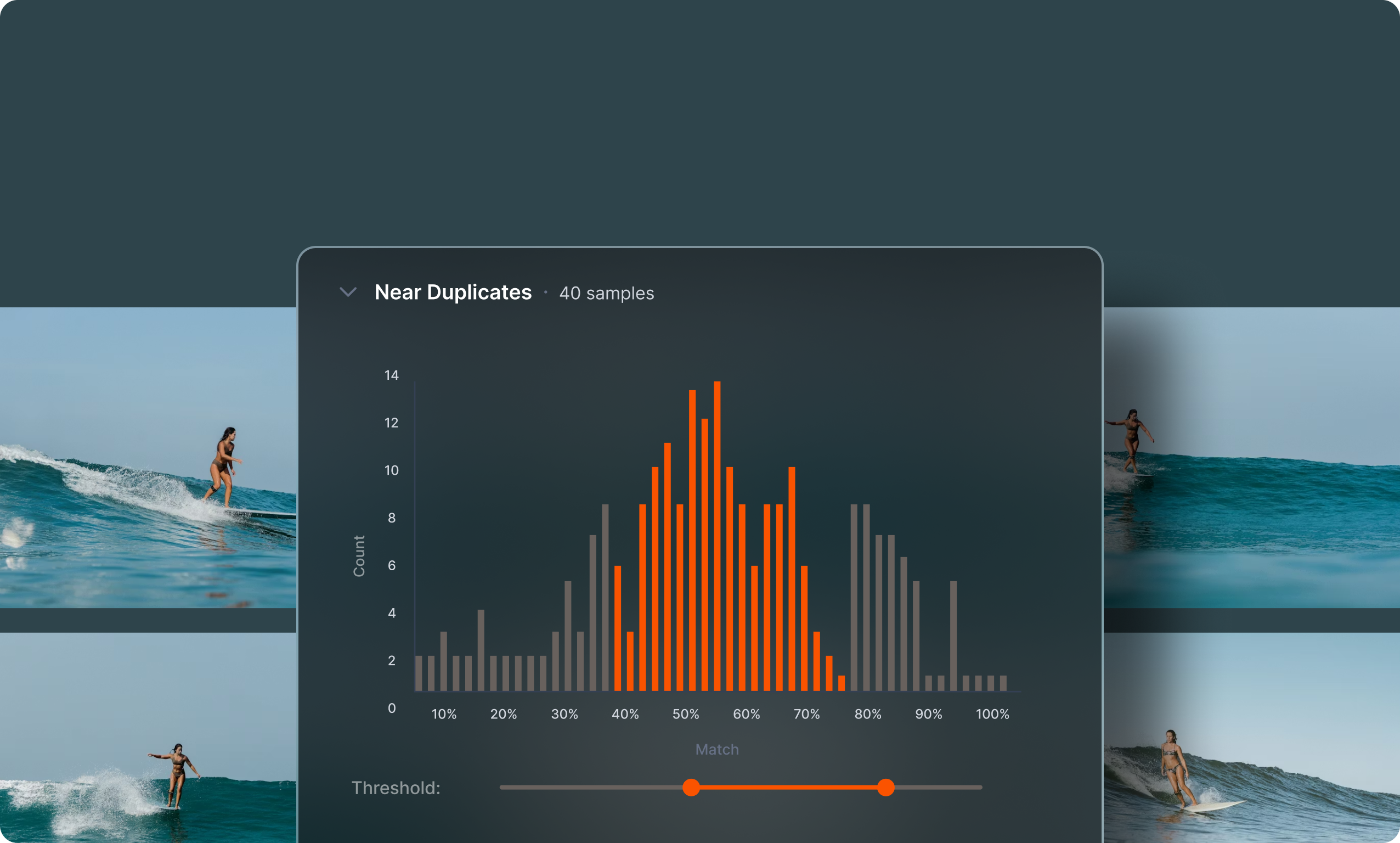Screen dimensions: 1400x843
Task: Click the 100% axis label
Action: [x=992, y=714]
